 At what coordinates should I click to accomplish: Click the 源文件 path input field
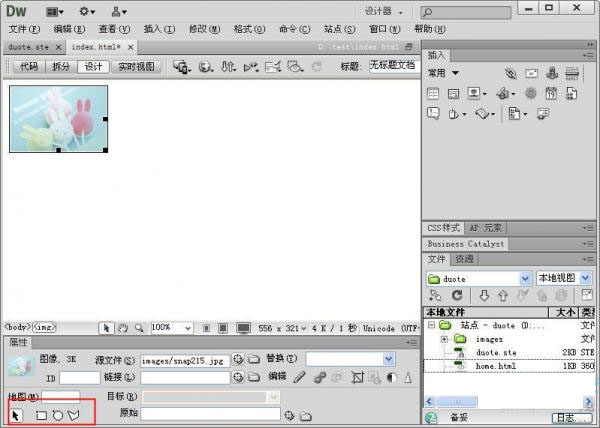pyautogui.click(x=184, y=359)
